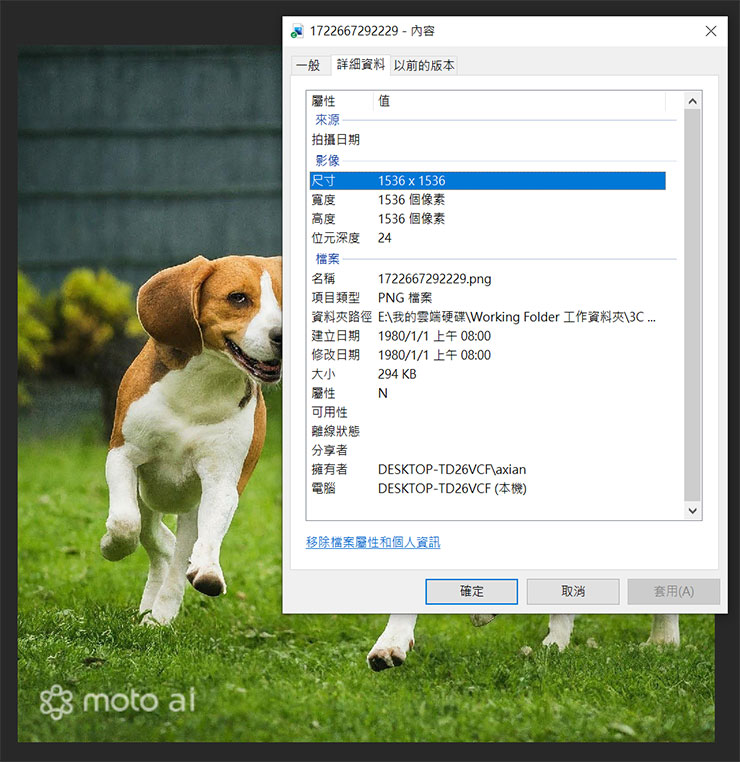Select the highlighted 尺寸 row
This screenshot has height=762, width=740.
(x=487, y=181)
